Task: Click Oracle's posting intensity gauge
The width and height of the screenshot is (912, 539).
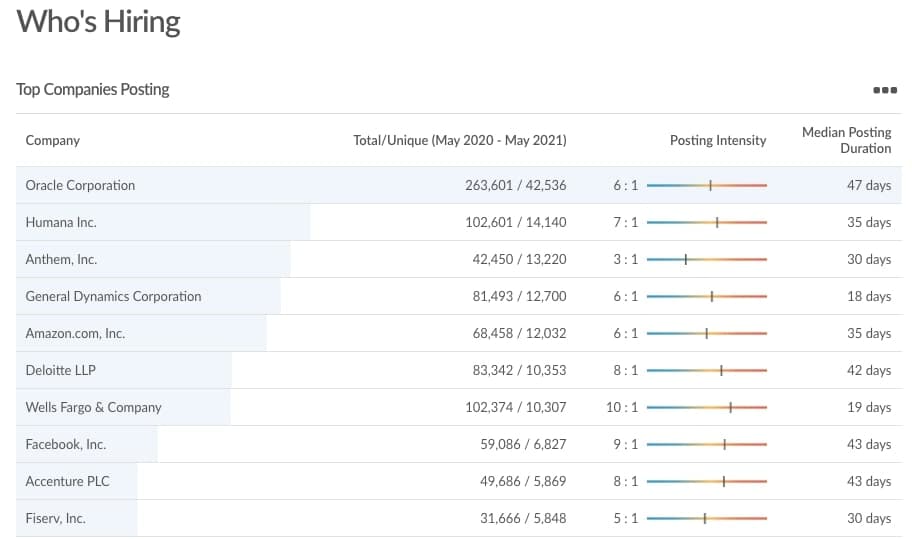Action: (x=707, y=185)
